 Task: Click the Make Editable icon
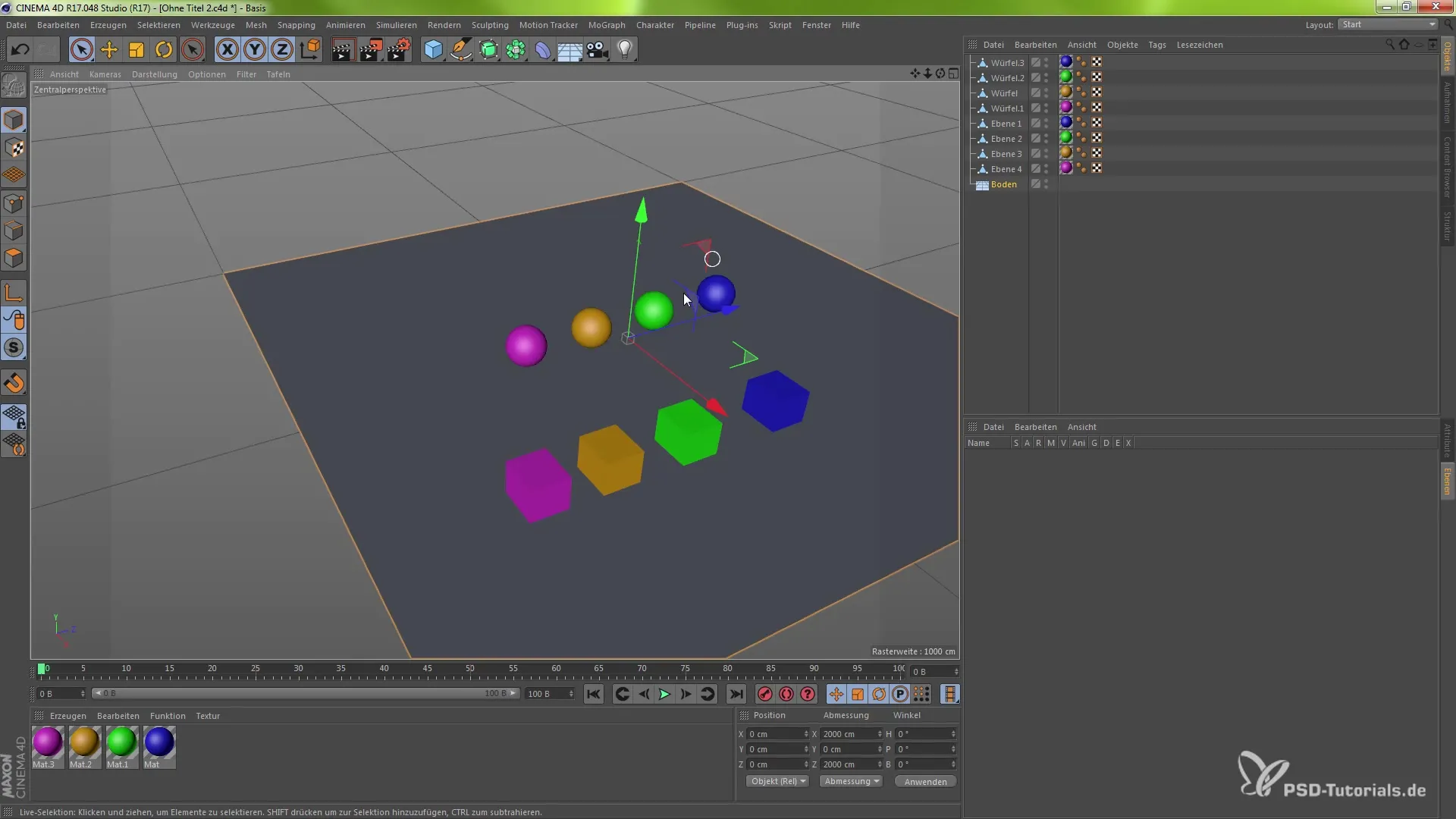pos(14,86)
